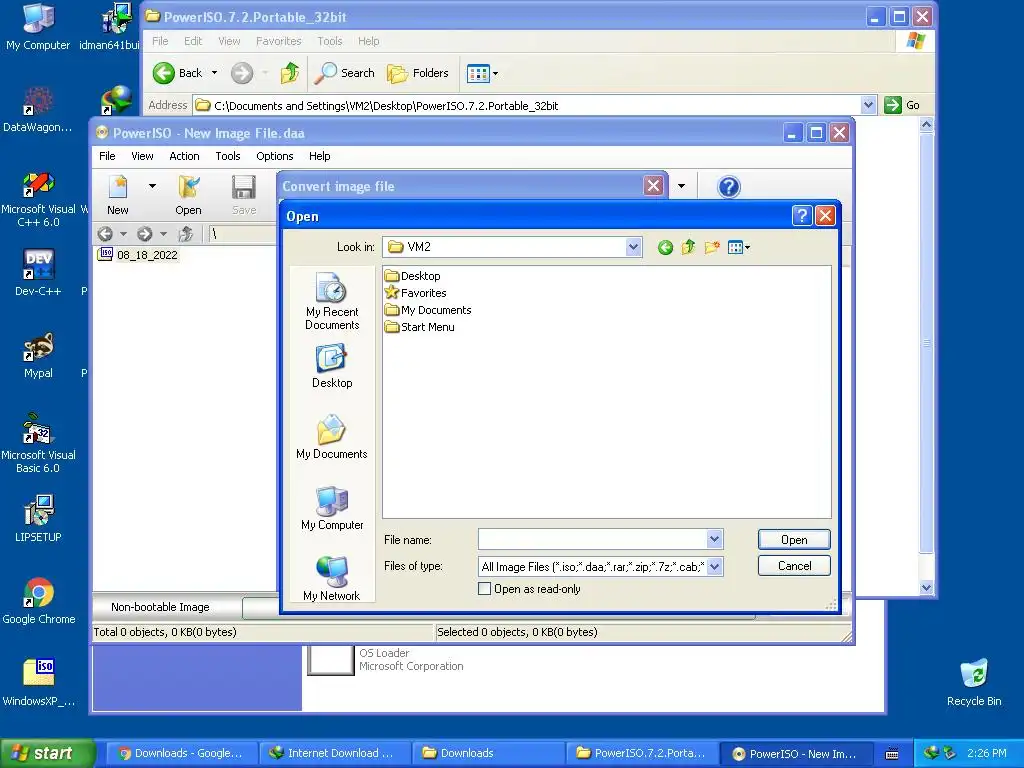Click the PowerISO Help question mark icon

pyautogui.click(x=729, y=187)
